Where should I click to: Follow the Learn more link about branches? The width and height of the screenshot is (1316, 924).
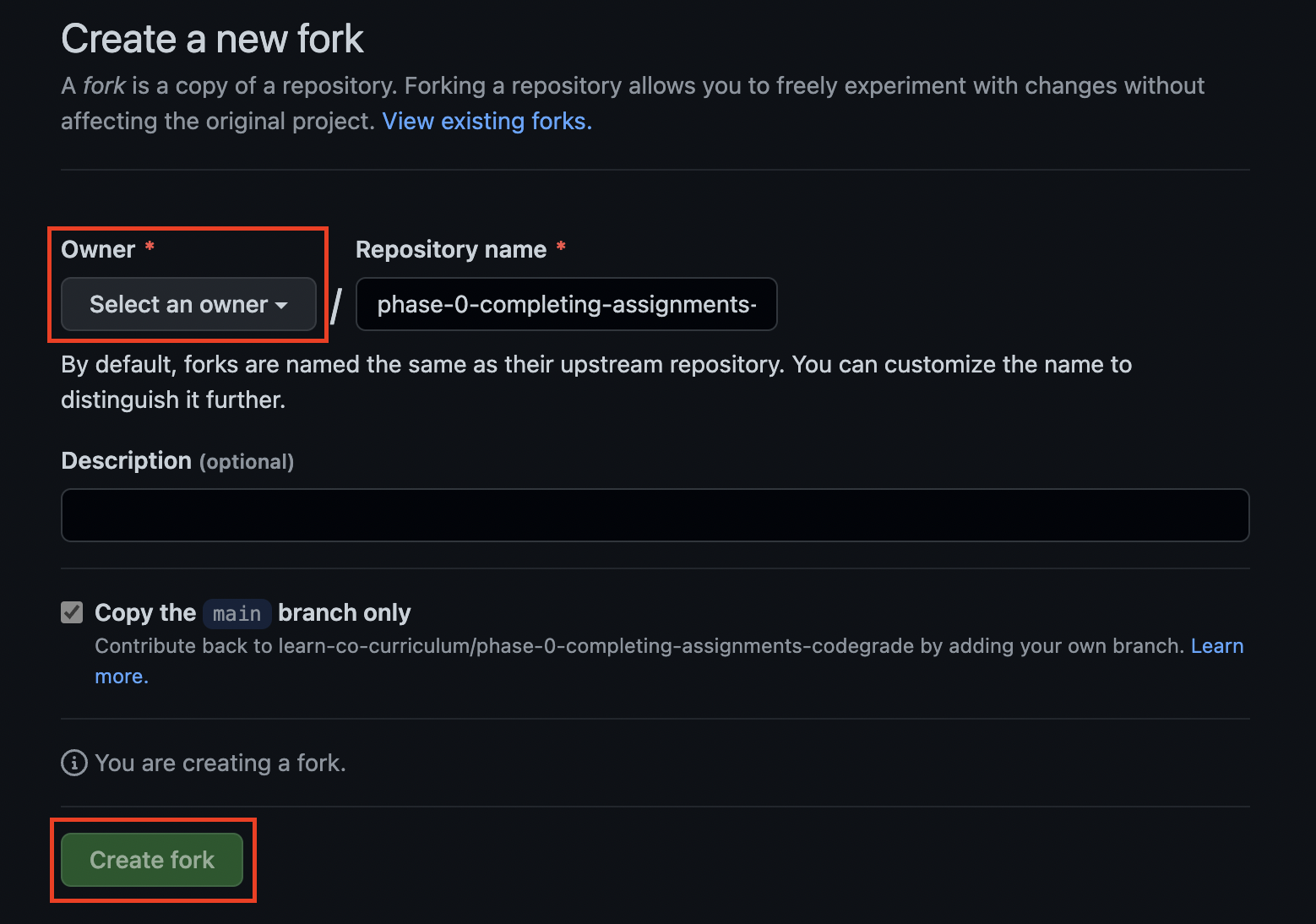pyautogui.click(x=1217, y=646)
